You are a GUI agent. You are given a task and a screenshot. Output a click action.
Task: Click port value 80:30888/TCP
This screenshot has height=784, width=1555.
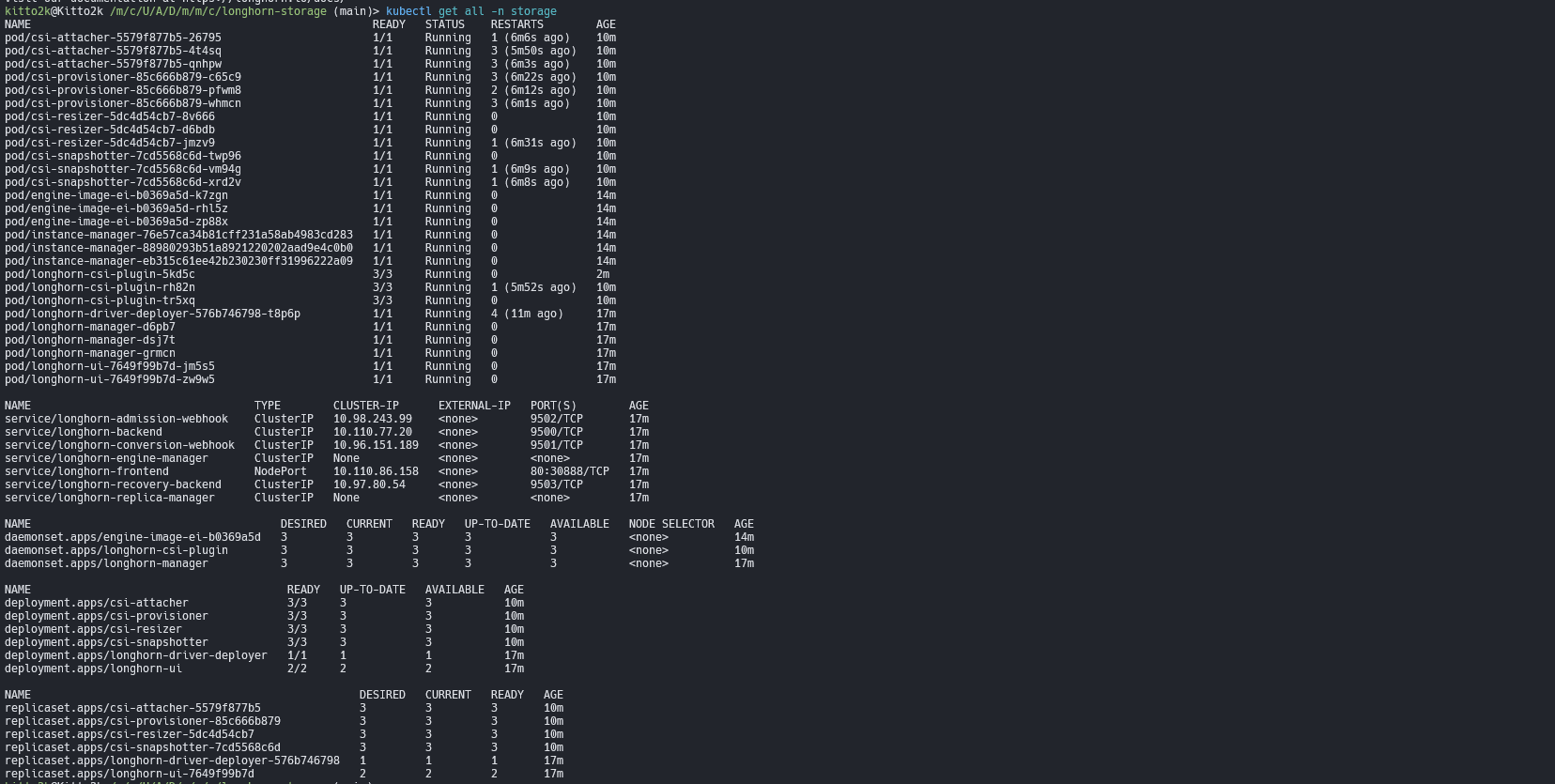pos(570,471)
